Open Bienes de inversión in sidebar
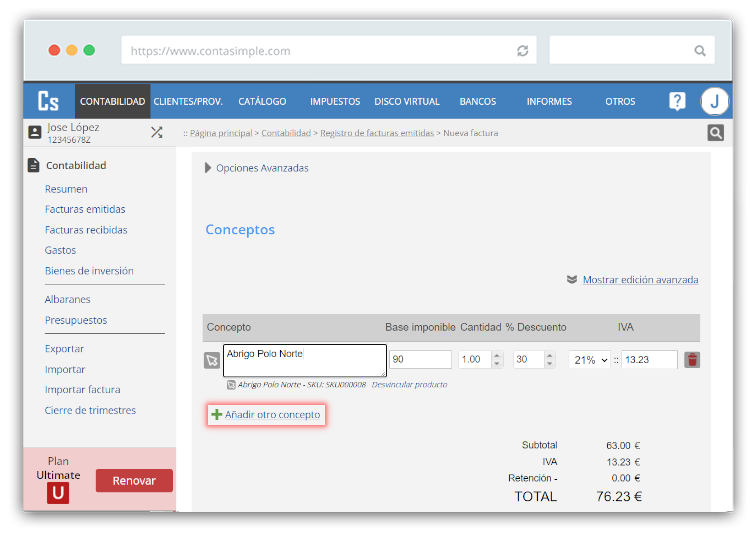 pyautogui.click(x=89, y=271)
